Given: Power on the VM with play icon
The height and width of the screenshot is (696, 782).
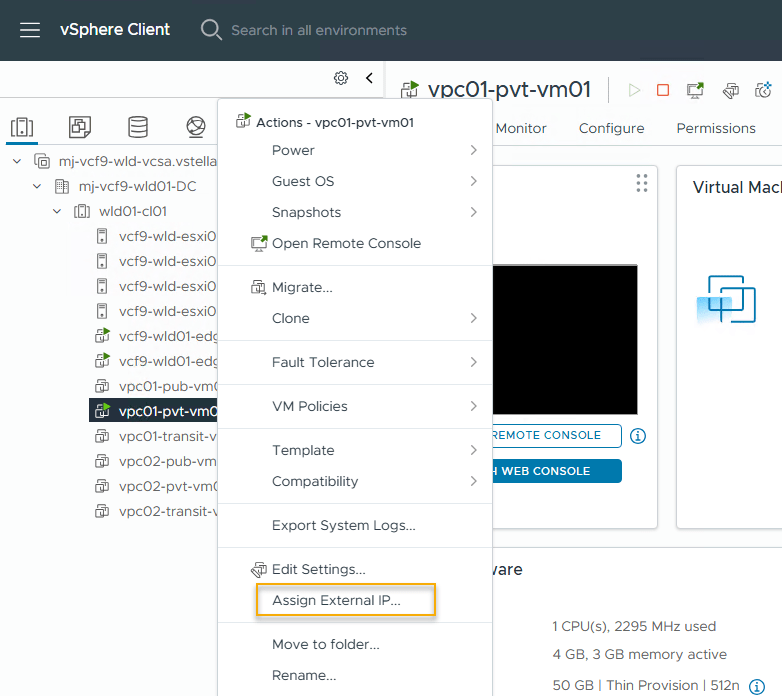Looking at the screenshot, I should (x=634, y=90).
